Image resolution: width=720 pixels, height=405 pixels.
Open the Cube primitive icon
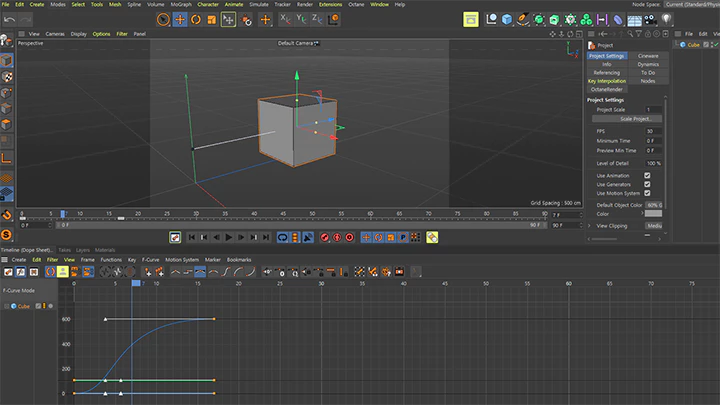tap(507, 19)
